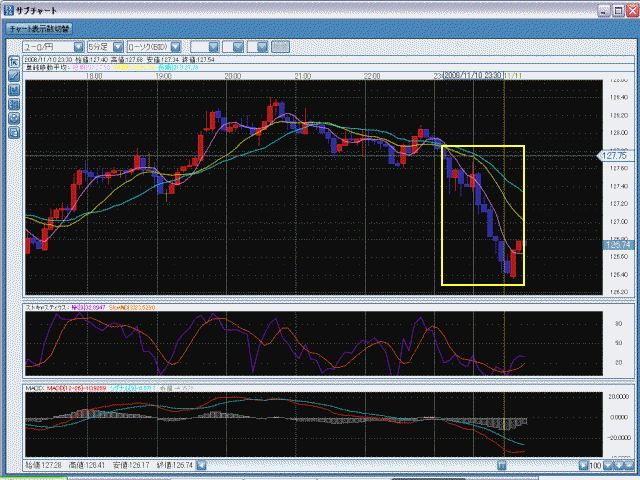Click the fourth icon in left sidebar

coord(13,104)
